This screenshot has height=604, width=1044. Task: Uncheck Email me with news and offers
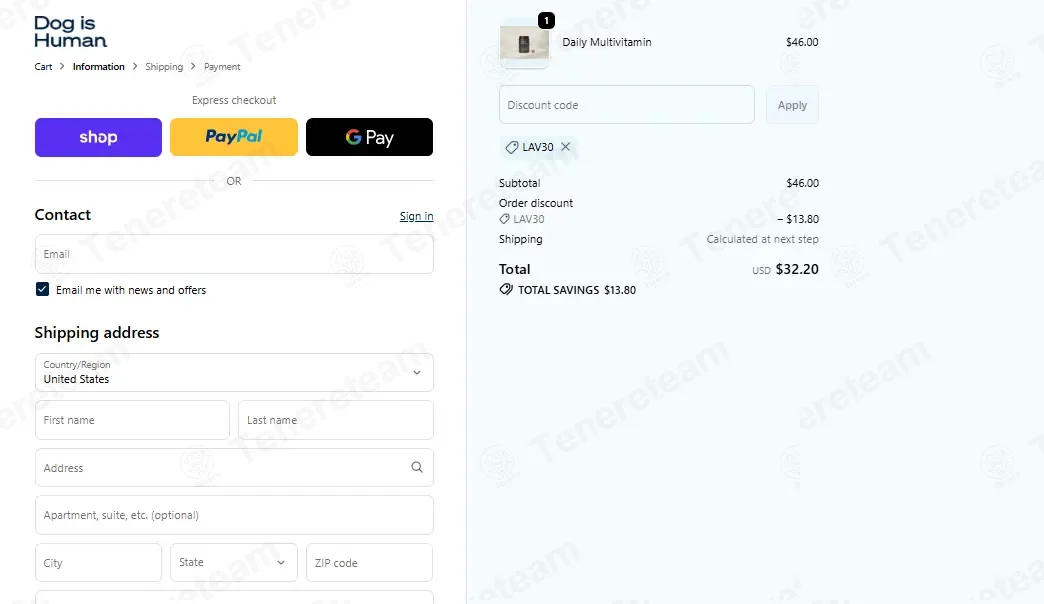[42, 289]
